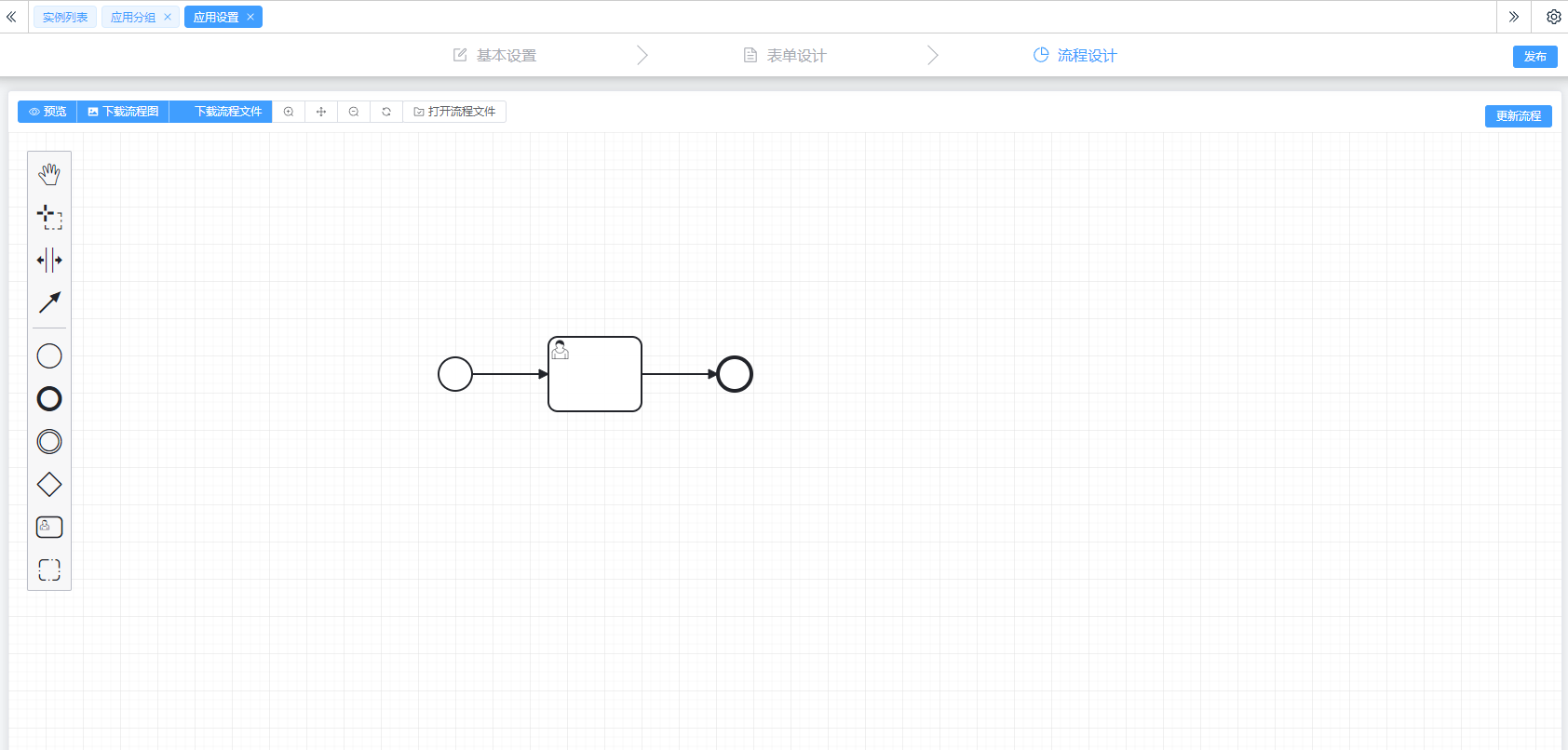
Task: Click the refresh/reset toolbar button
Action: [x=386, y=112]
